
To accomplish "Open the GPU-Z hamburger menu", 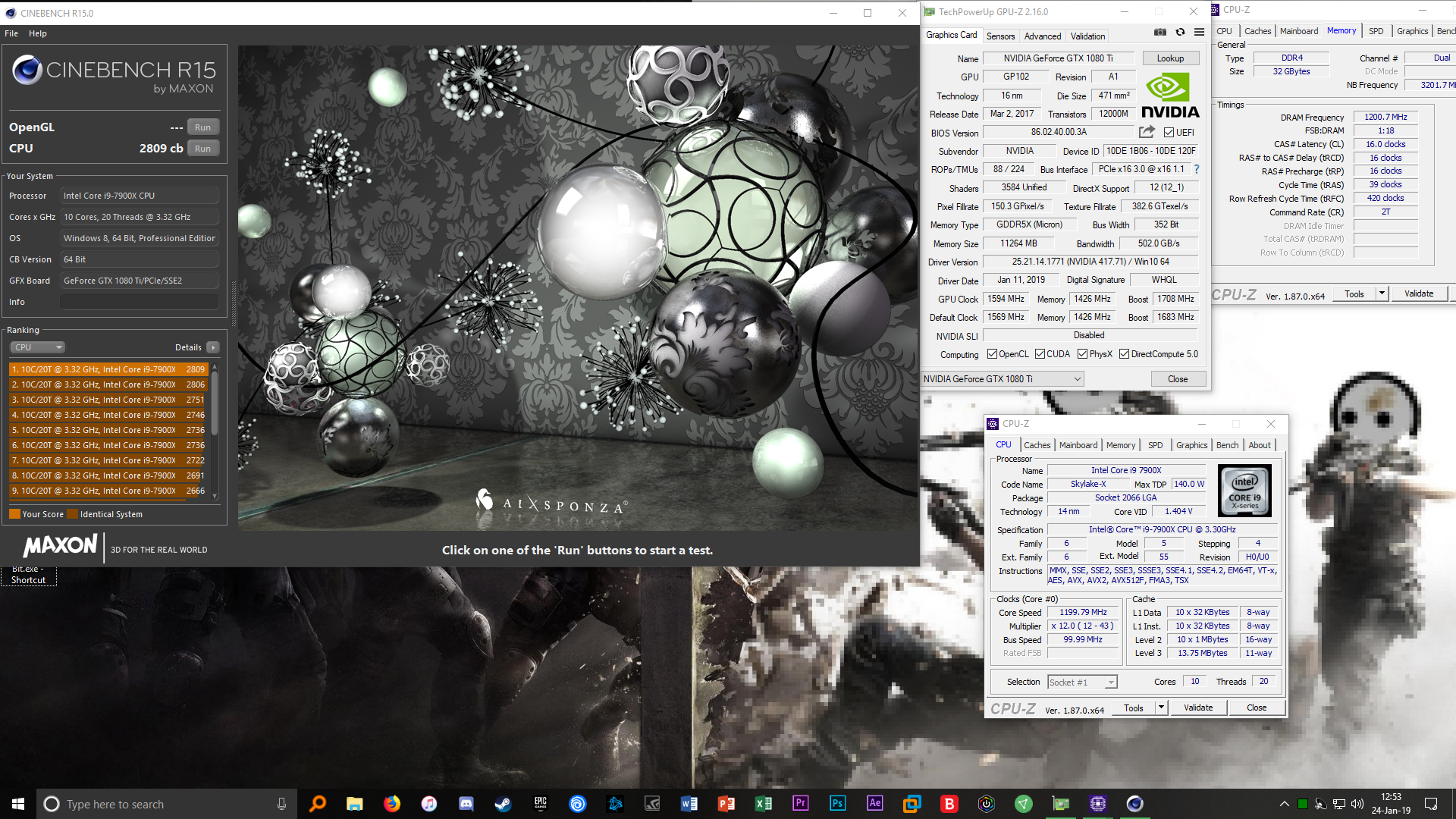I will point(1199,32).
